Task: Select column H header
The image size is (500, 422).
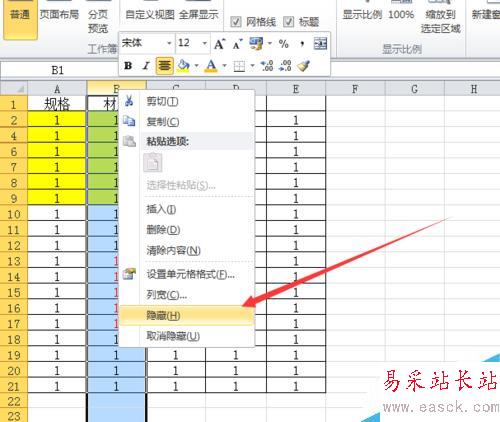Action: (x=473, y=89)
